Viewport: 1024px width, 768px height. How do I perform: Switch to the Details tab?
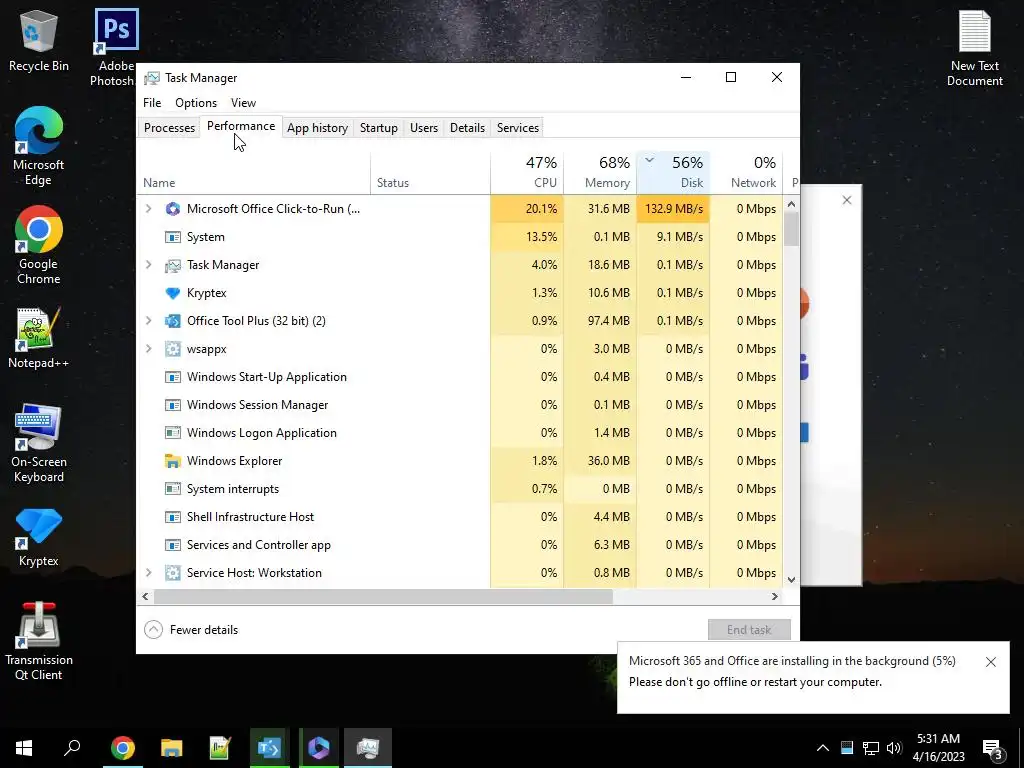click(468, 128)
